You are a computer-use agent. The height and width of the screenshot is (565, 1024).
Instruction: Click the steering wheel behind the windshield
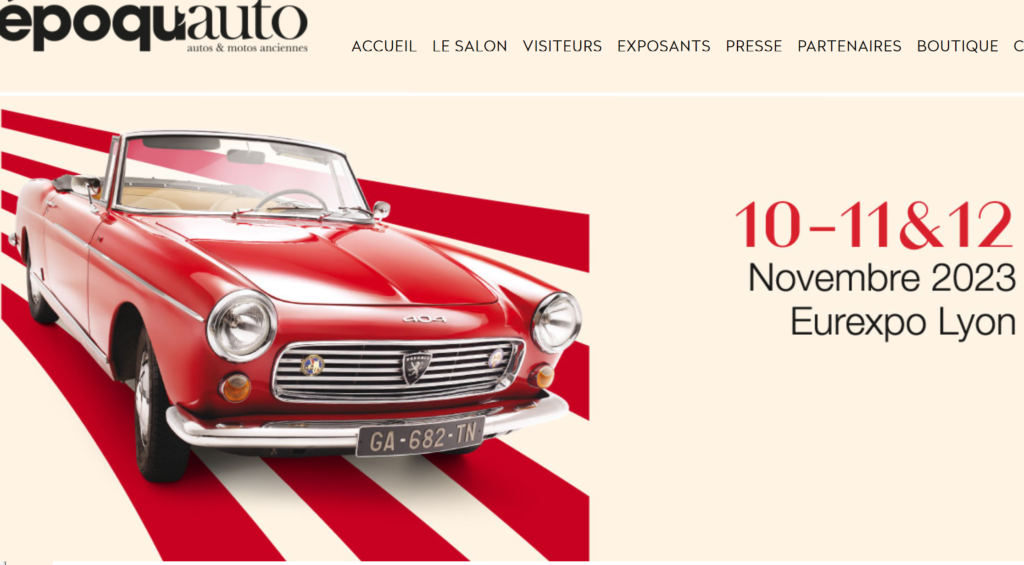tap(291, 200)
